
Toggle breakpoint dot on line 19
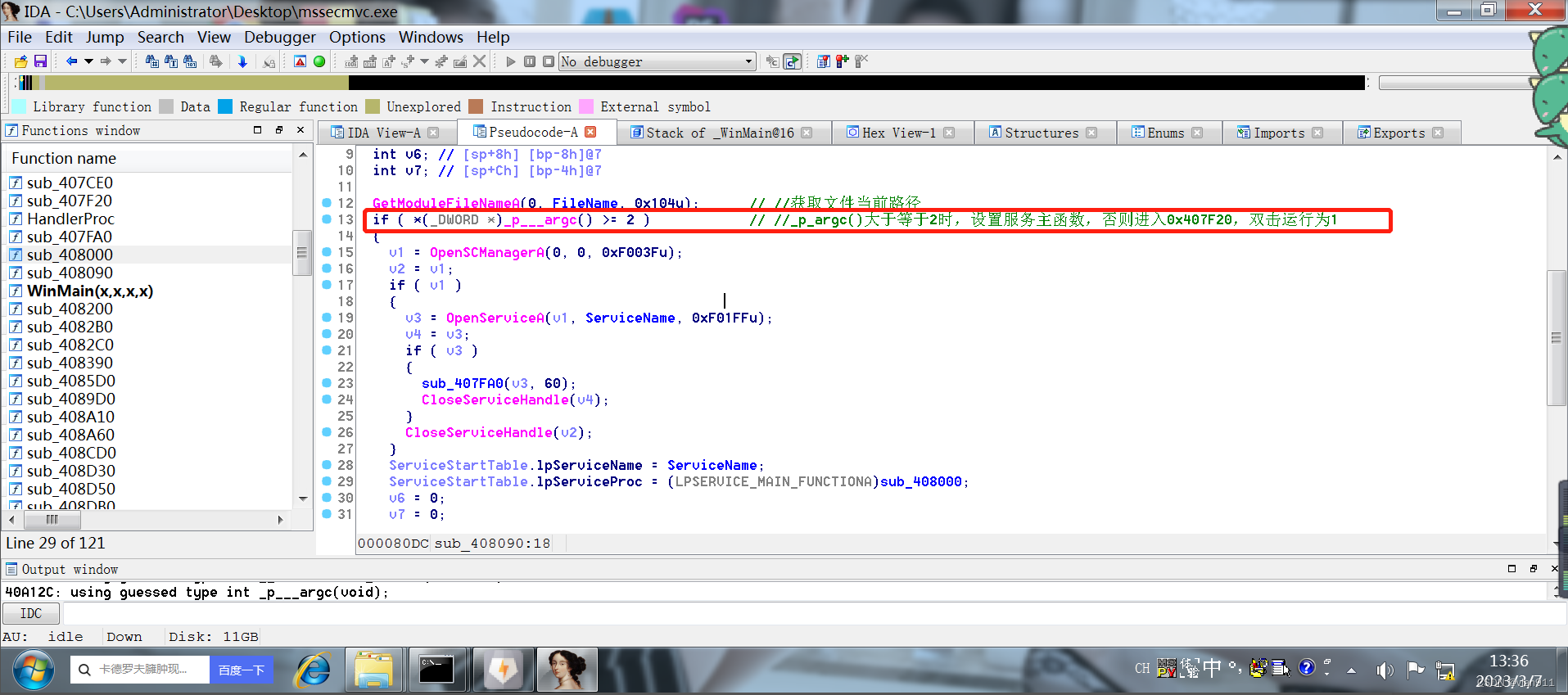[327, 318]
